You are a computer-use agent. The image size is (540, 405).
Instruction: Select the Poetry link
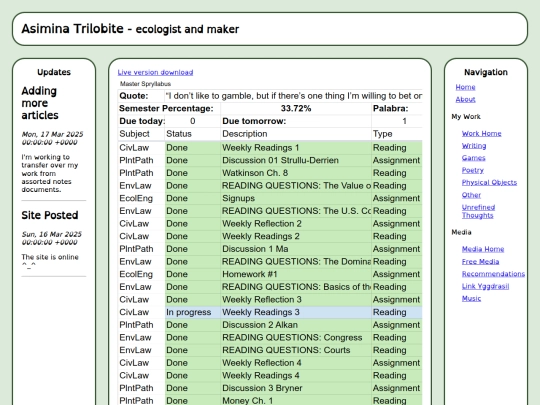[x=472, y=170]
